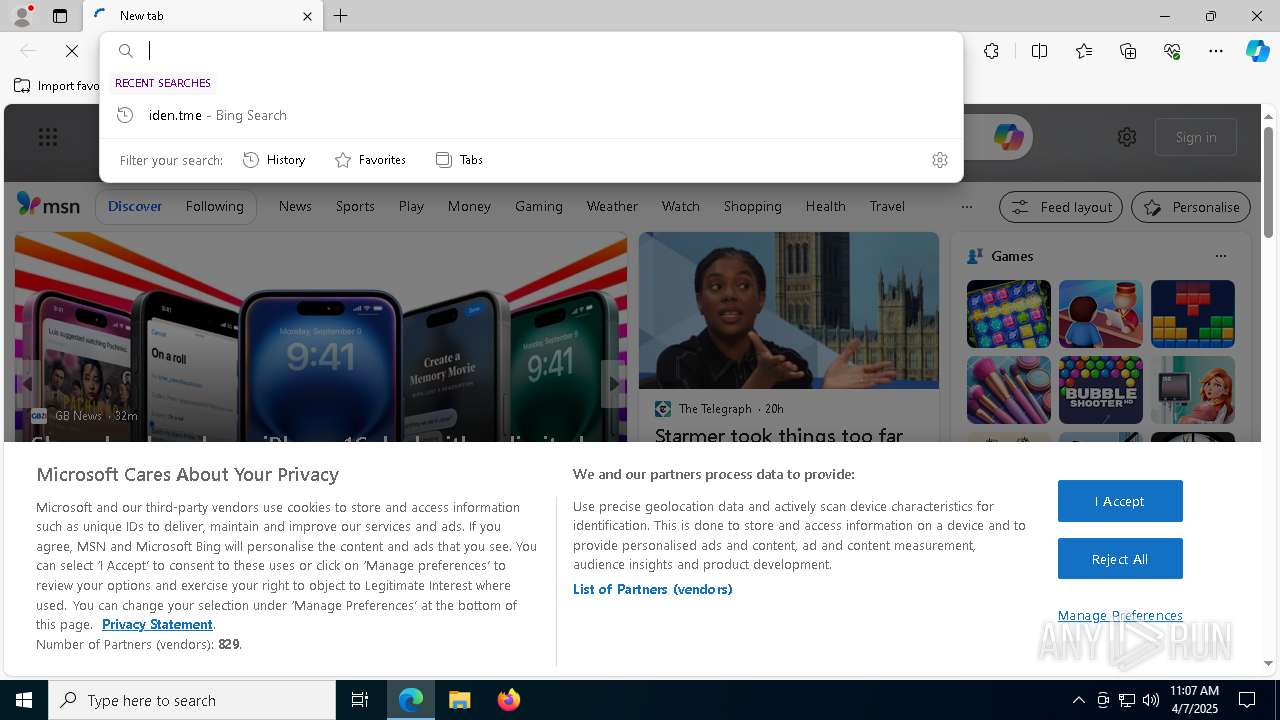1280x720 pixels.
Task: Click Import favorites in bookmarks bar
Action: pyautogui.click(x=57, y=86)
